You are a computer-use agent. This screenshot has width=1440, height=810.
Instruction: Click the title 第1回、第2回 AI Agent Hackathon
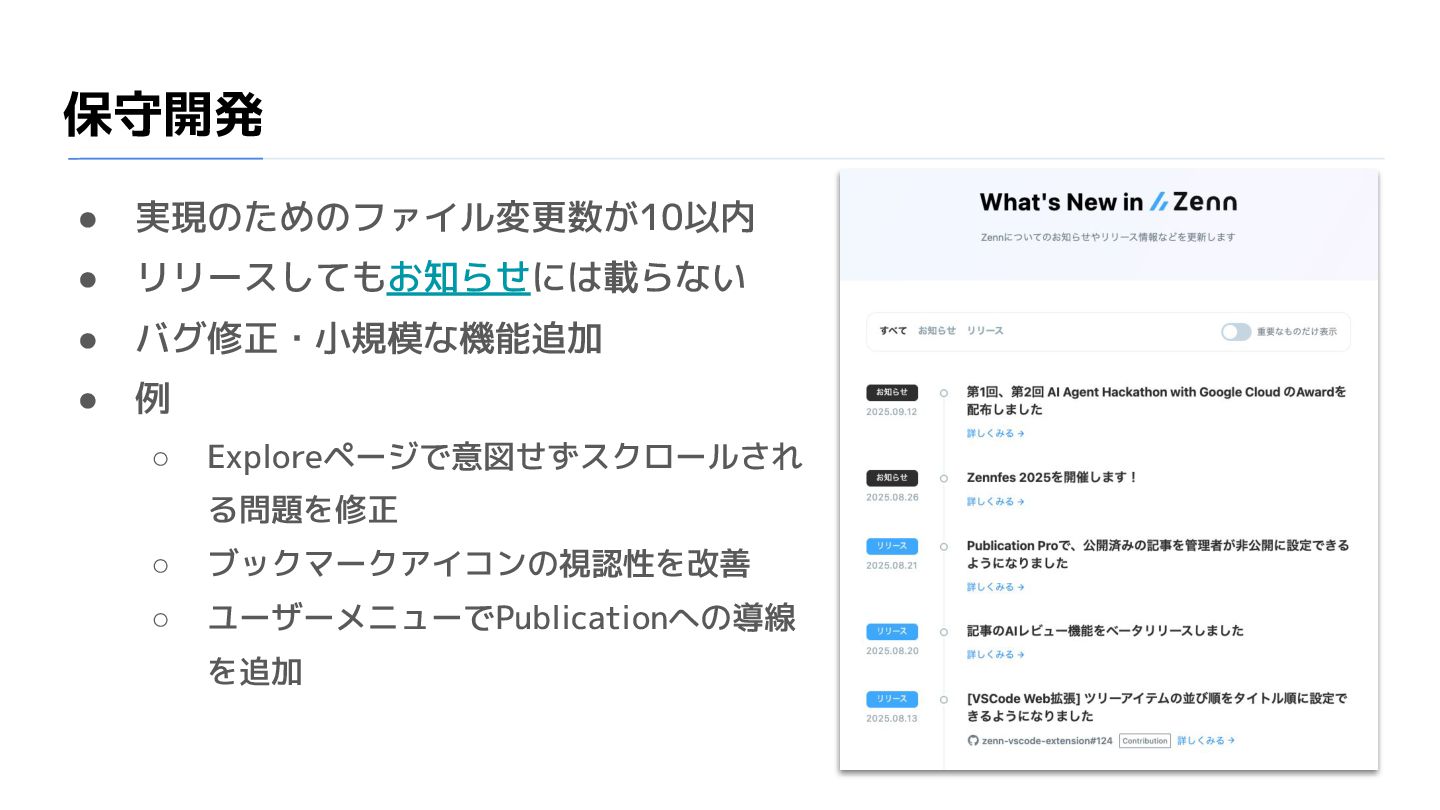pos(1156,401)
